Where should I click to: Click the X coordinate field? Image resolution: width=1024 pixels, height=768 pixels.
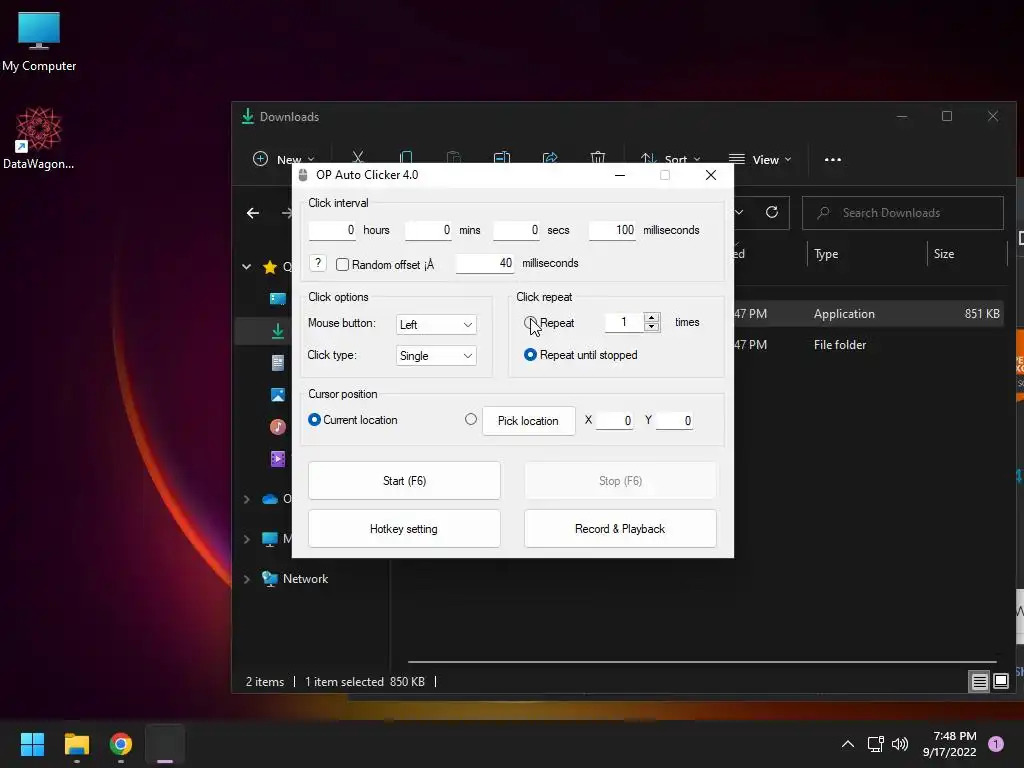point(615,421)
